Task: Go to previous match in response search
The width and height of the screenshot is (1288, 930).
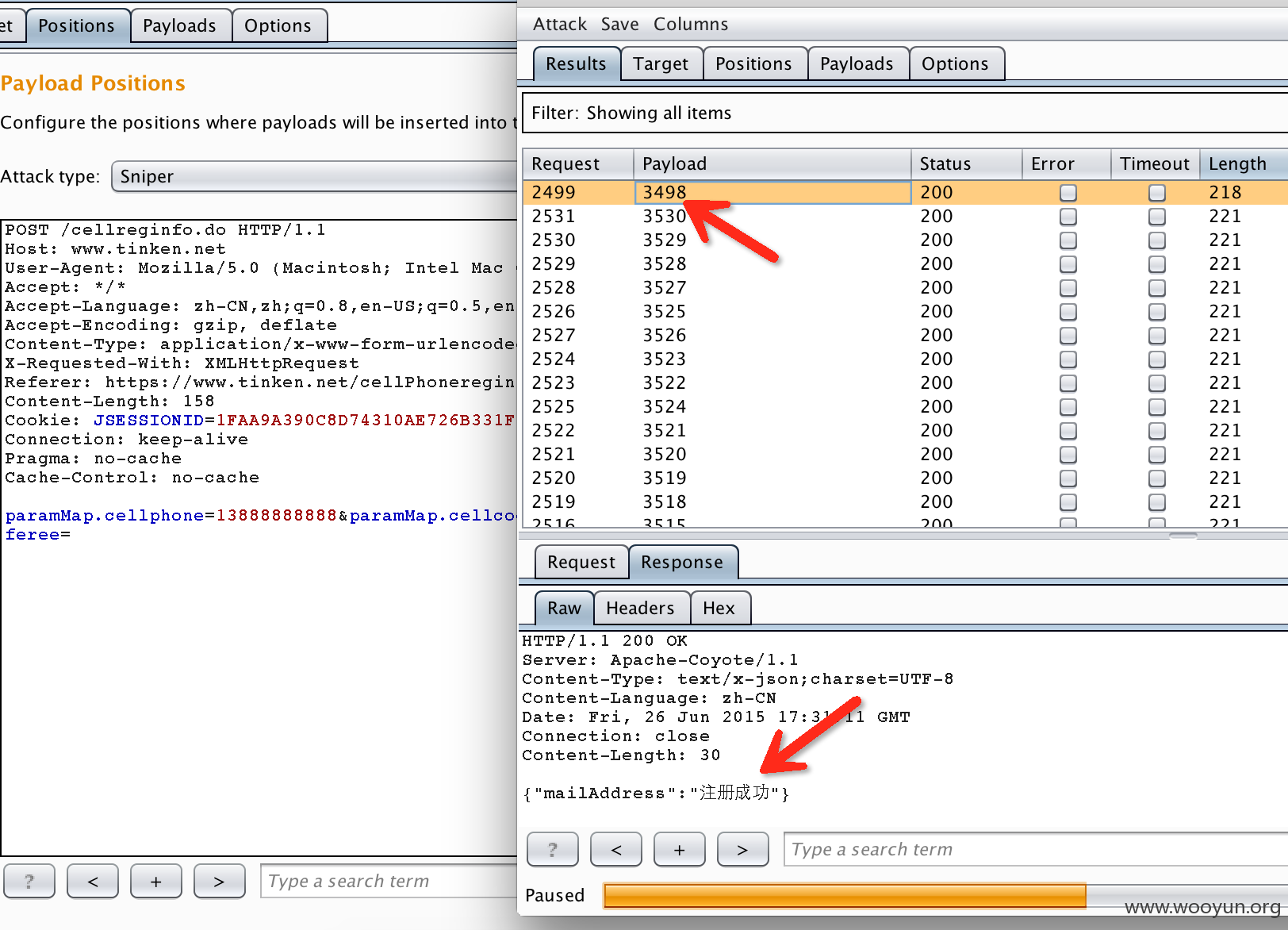Action: pos(616,850)
